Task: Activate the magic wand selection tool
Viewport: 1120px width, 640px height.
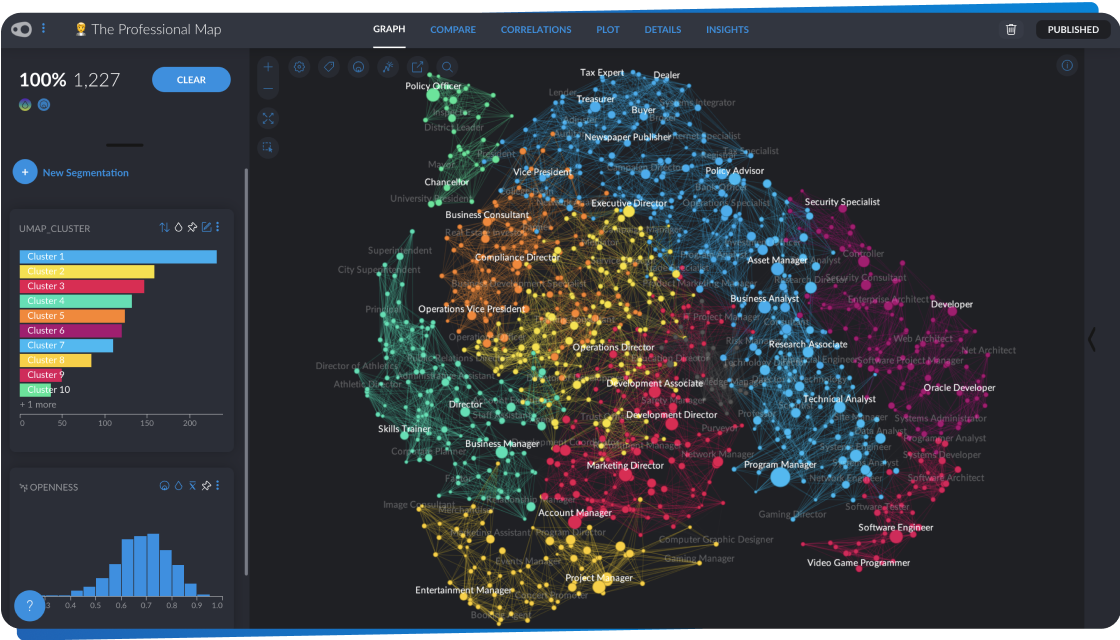Action: point(387,66)
